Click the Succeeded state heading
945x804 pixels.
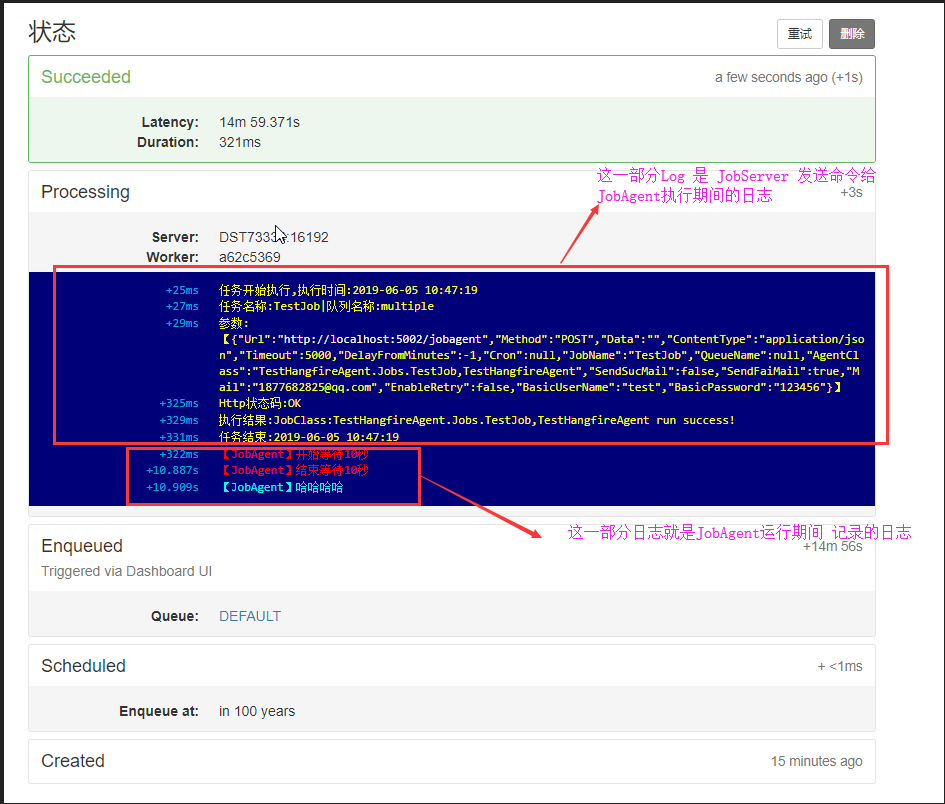(x=86, y=77)
